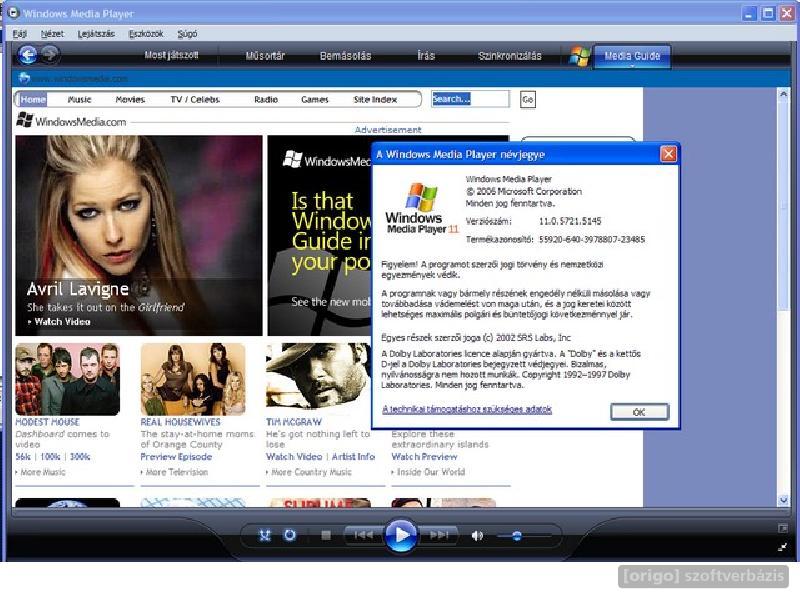The image size is (800, 600).
Task: Close the Windows Media Player névjegye dialog
Action: coord(668,154)
